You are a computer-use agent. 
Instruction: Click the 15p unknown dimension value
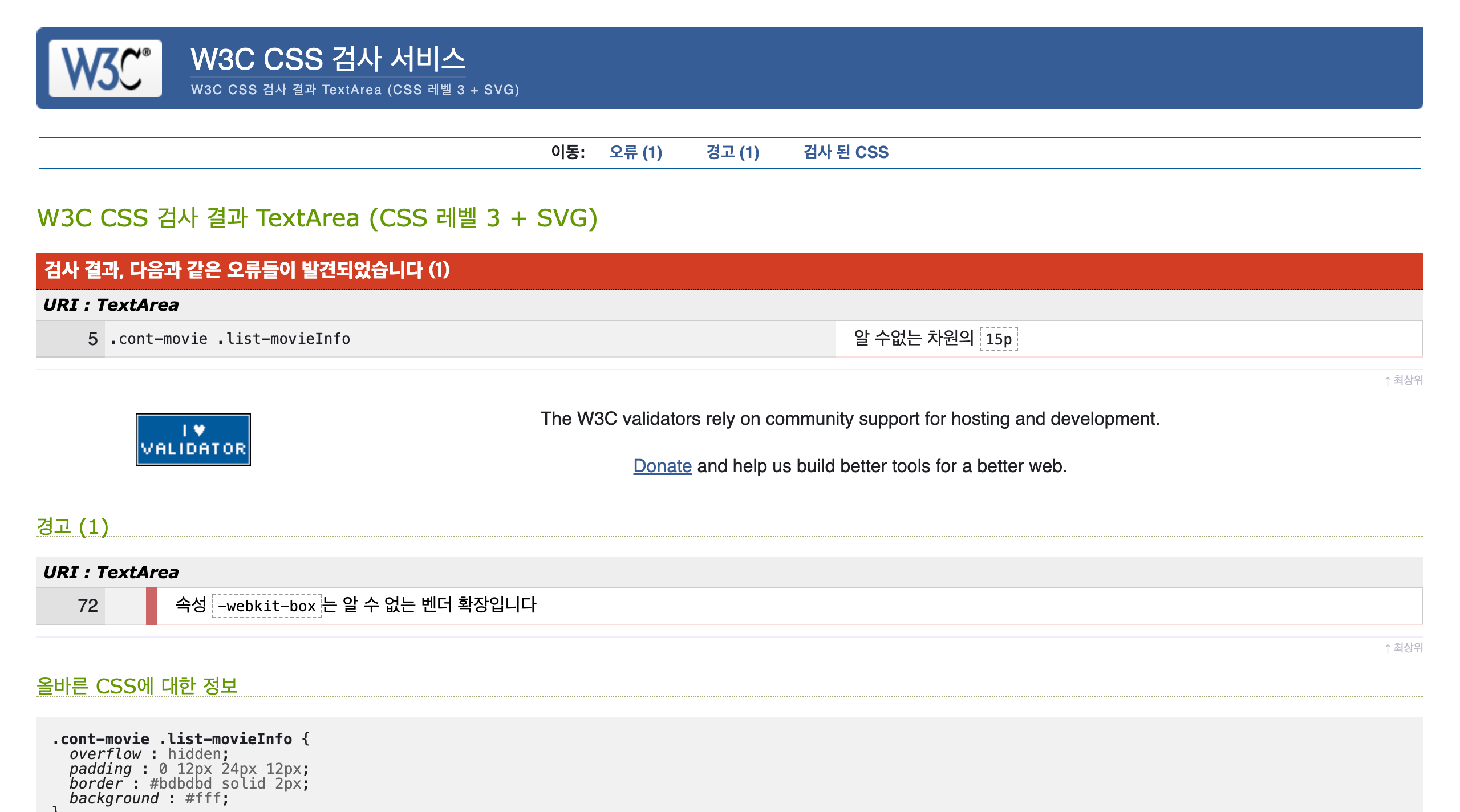998,339
